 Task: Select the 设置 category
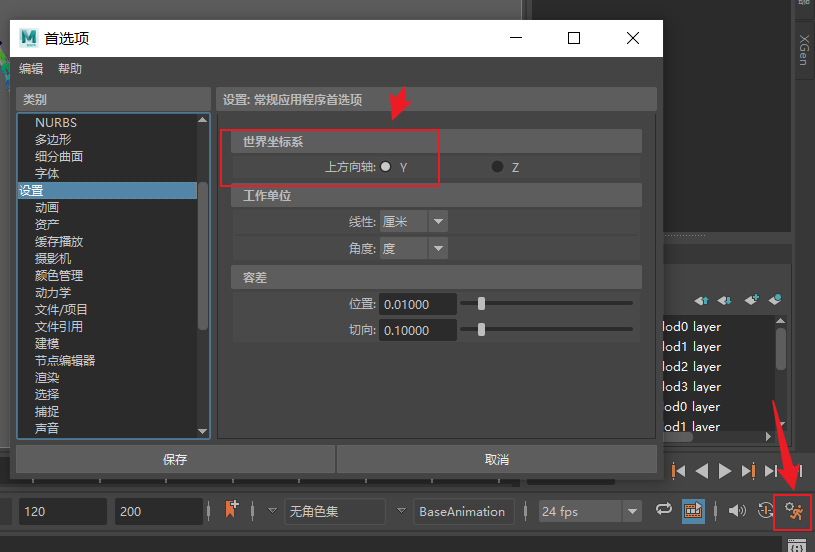point(107,191)
